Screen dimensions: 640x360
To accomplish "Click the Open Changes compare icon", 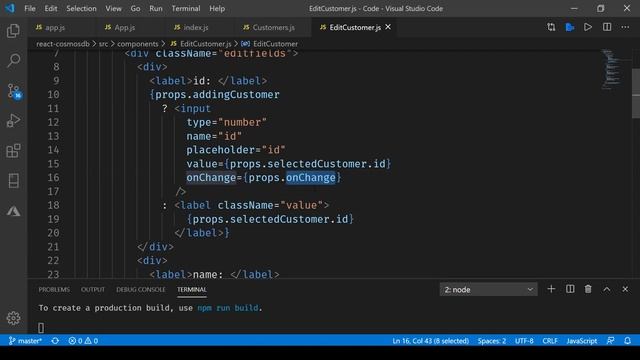I will click(551, 27).
